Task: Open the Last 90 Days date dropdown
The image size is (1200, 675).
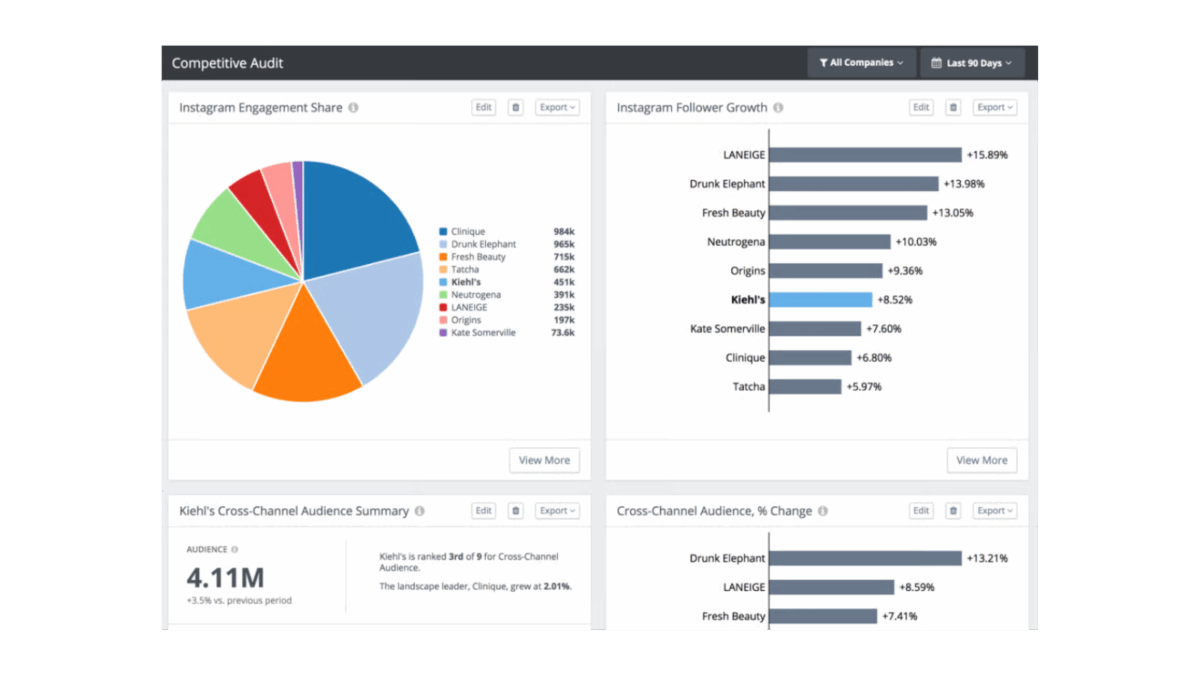Action: coord(971,62)
